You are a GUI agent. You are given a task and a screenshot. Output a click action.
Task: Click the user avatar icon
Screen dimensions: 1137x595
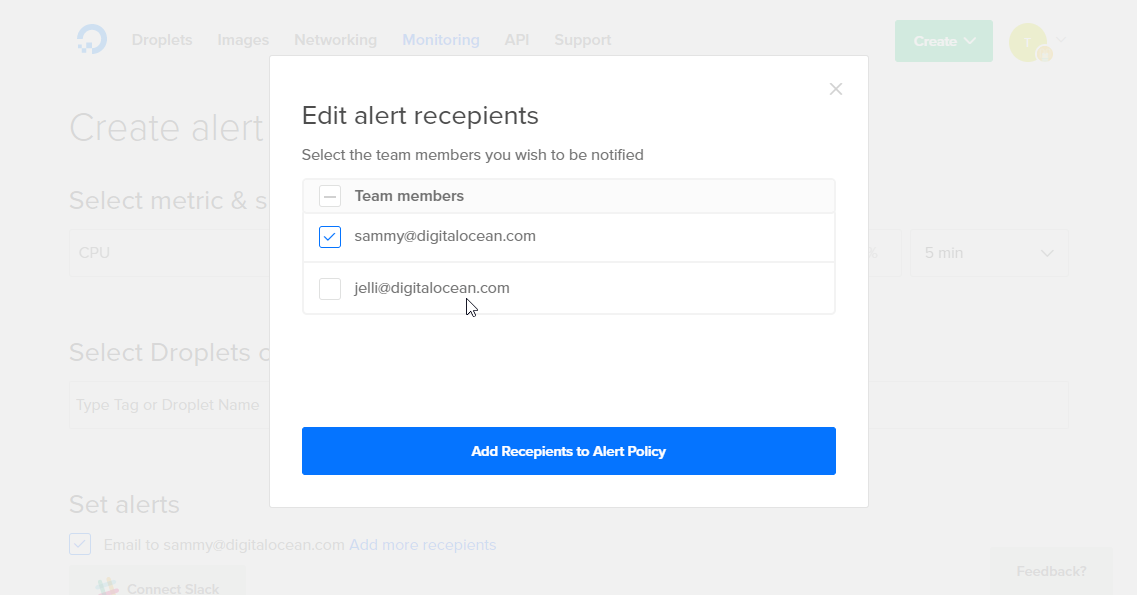1029,42
